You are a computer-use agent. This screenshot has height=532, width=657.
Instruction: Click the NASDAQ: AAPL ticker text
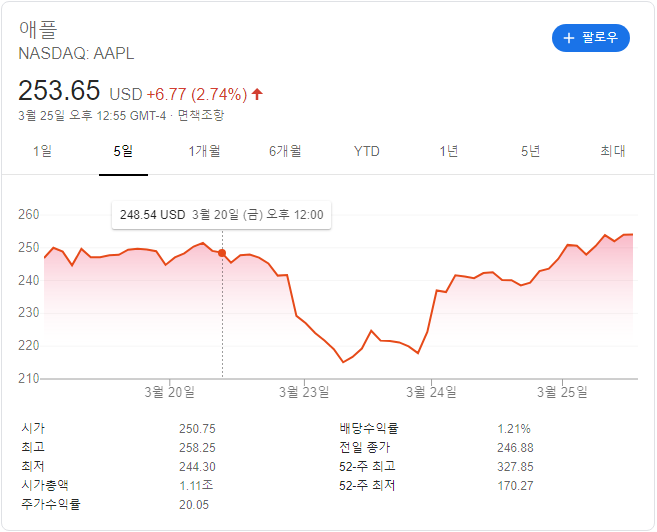(76, 54)
